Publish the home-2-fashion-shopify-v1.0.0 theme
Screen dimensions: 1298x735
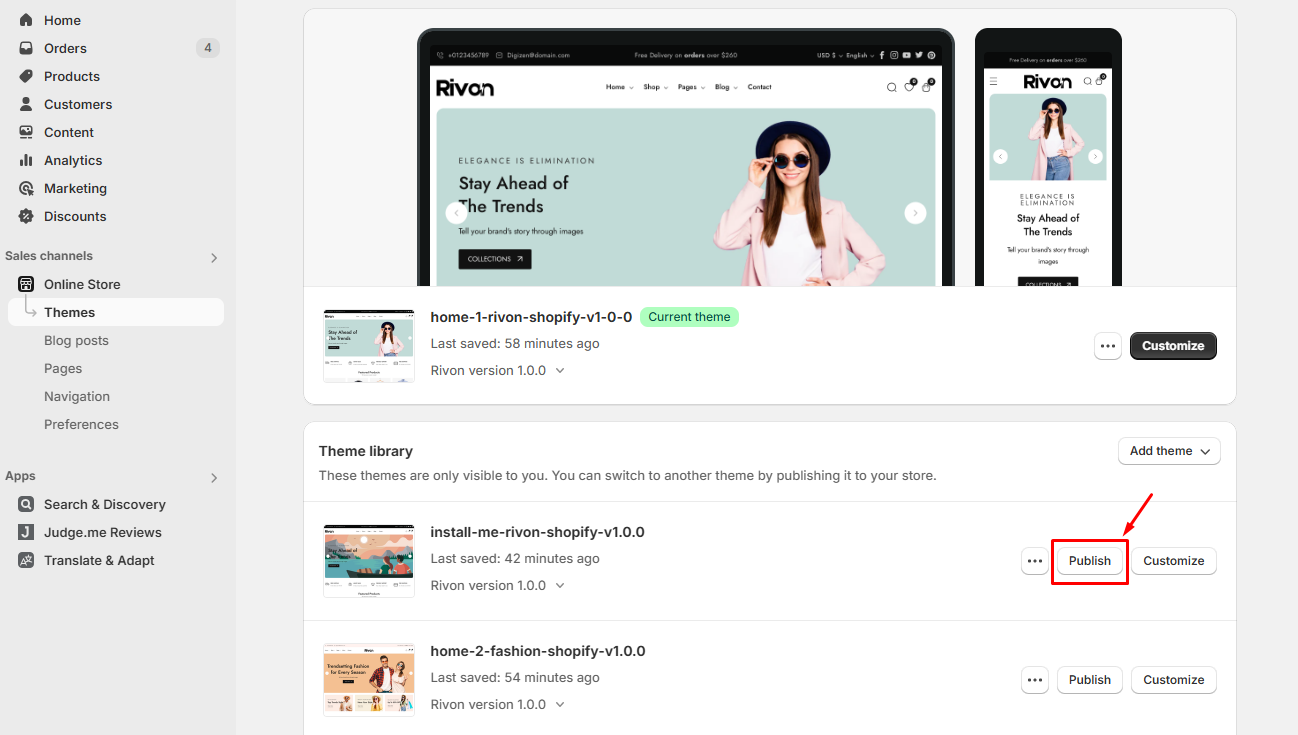click(1090, 680)
